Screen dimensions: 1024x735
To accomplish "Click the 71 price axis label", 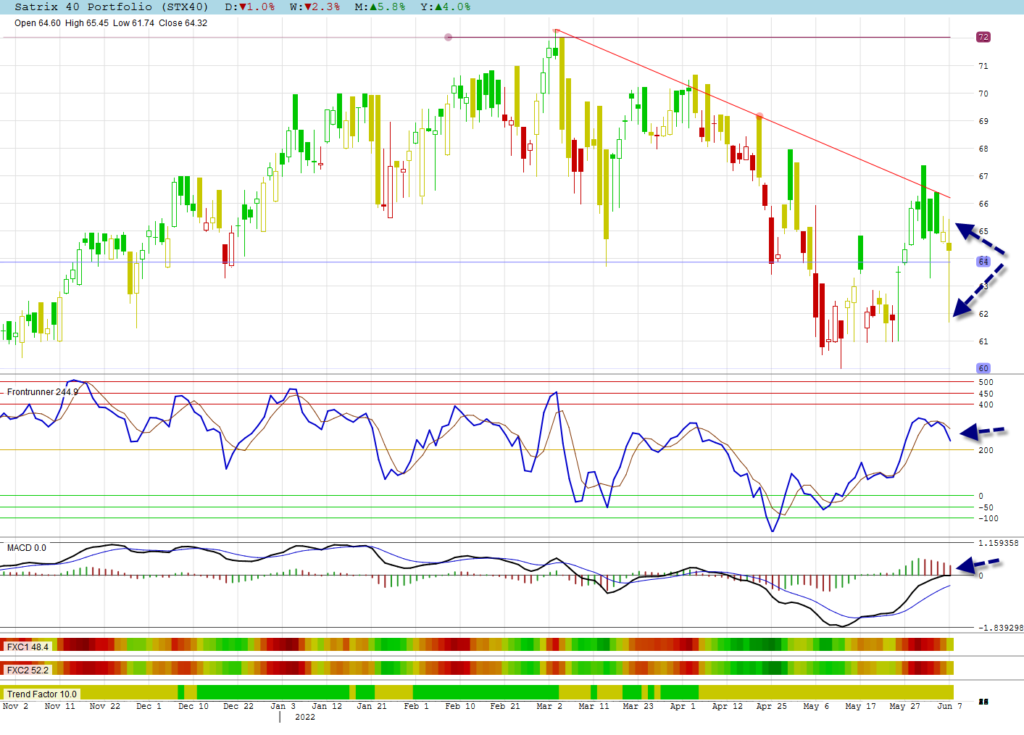I will pos(983,66).
